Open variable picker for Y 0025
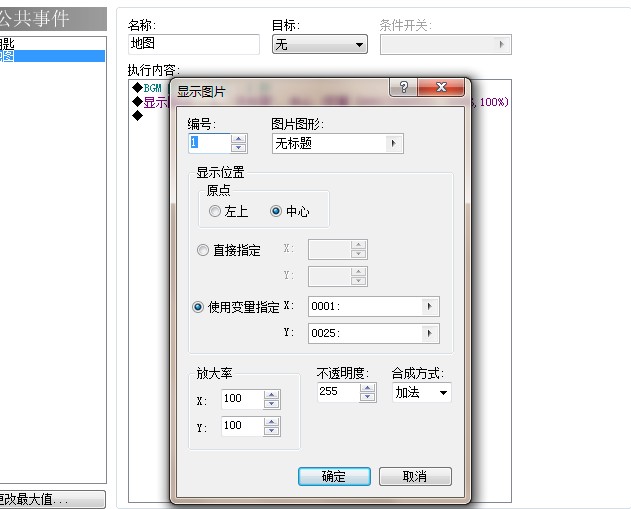 tap(429, 333)
